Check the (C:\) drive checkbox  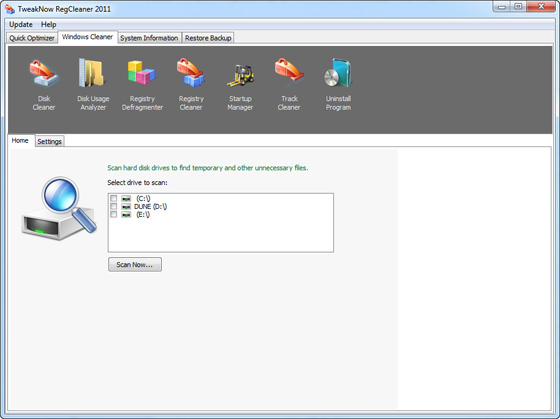click(113, 198)
